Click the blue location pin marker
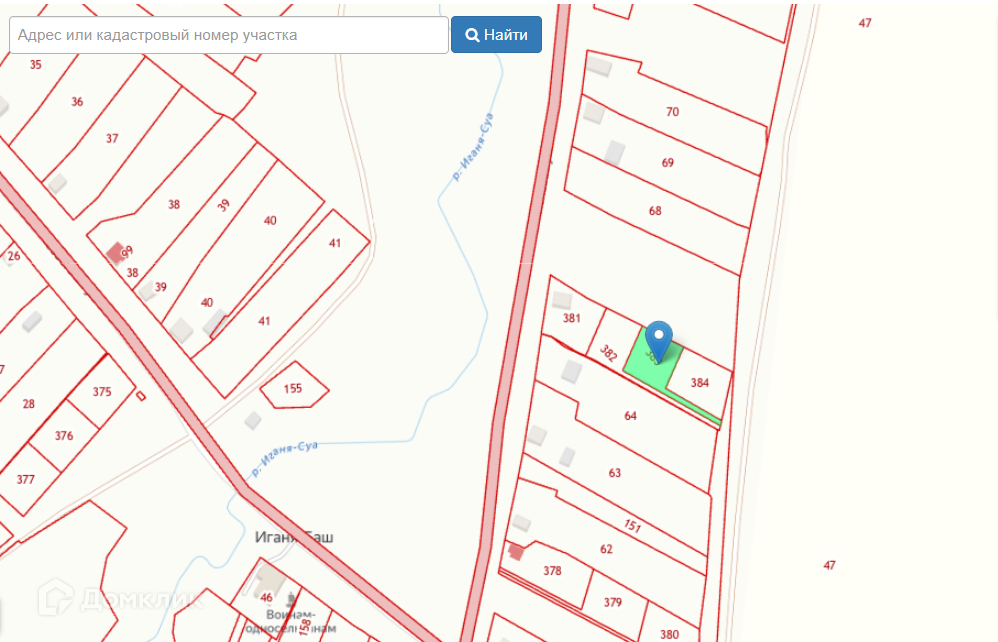 pyautogui.click(x=659, y=340)
